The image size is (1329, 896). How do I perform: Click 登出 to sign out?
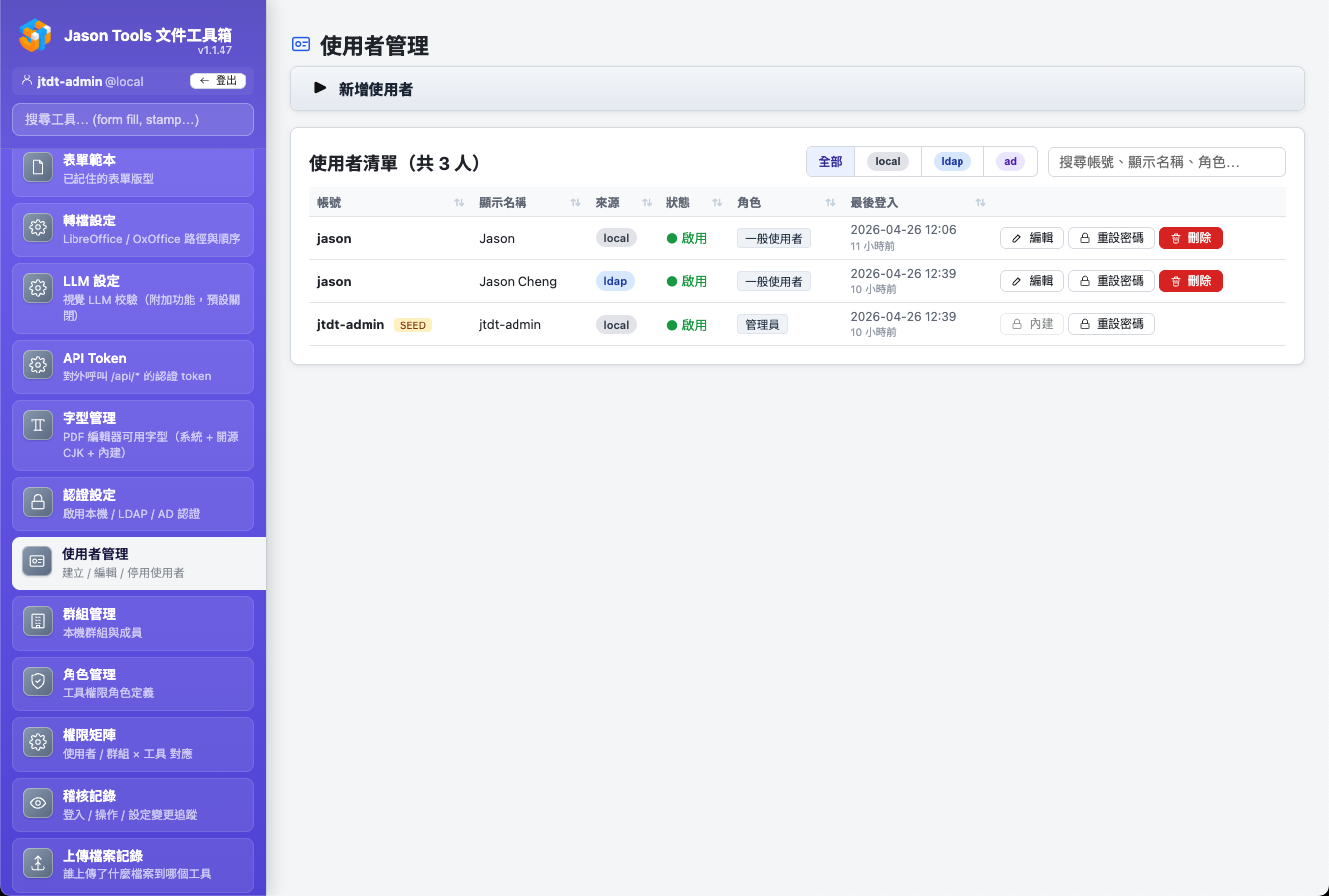click(219, 80)
